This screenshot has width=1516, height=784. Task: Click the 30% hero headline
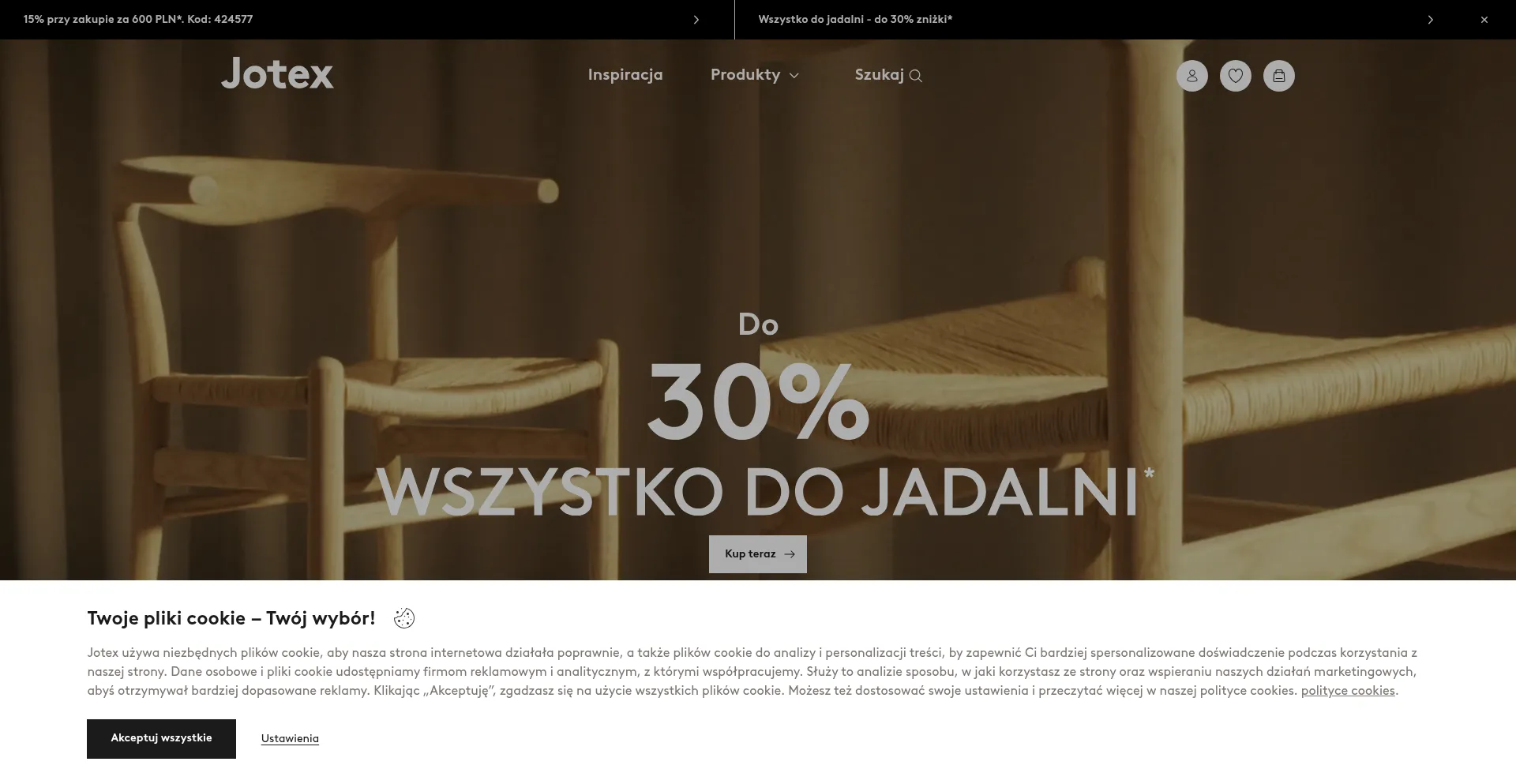tap(758, 403)
